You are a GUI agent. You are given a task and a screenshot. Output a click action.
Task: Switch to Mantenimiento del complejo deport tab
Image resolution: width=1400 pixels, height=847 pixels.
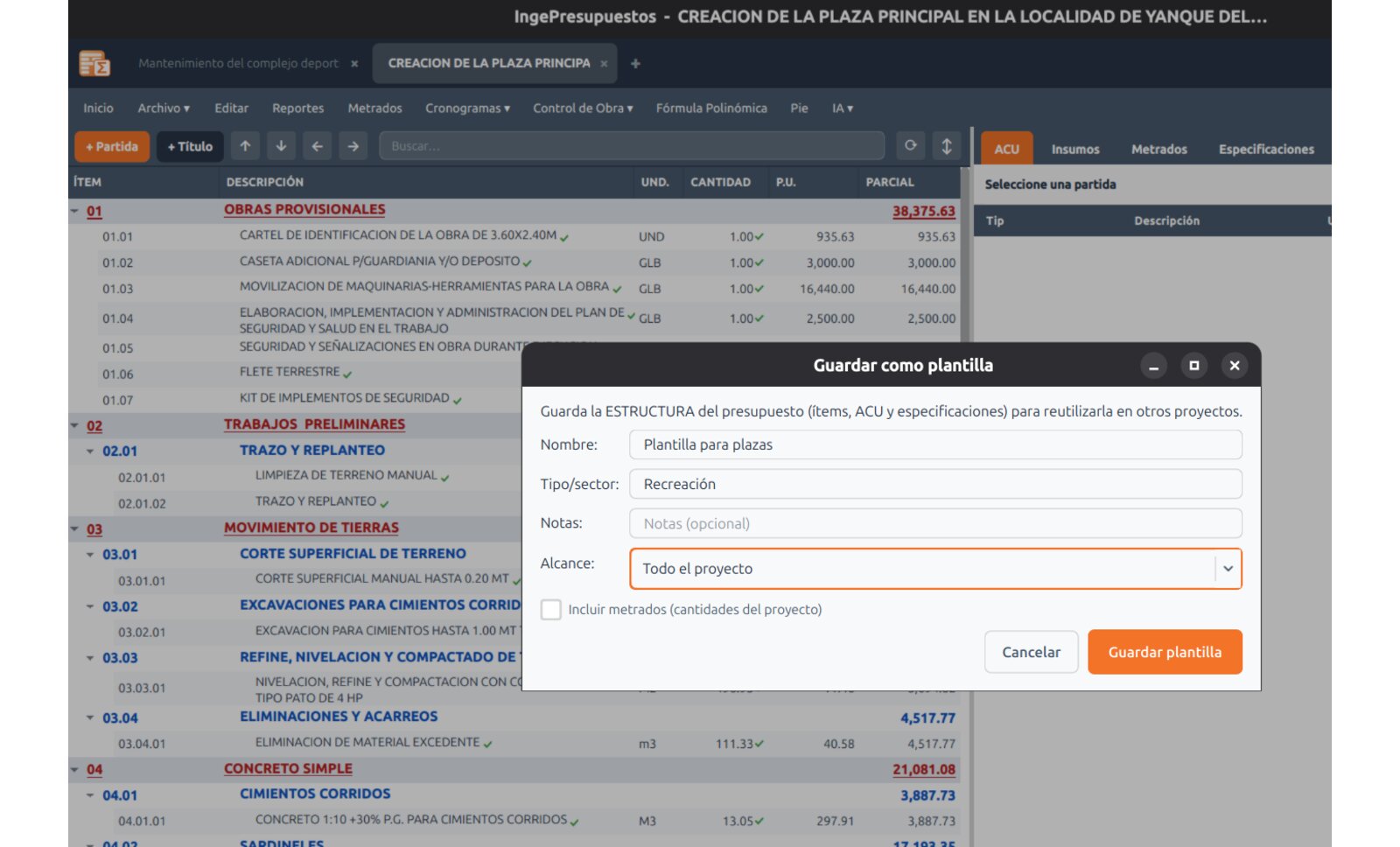pyautogui.click(x=238, y=64)
